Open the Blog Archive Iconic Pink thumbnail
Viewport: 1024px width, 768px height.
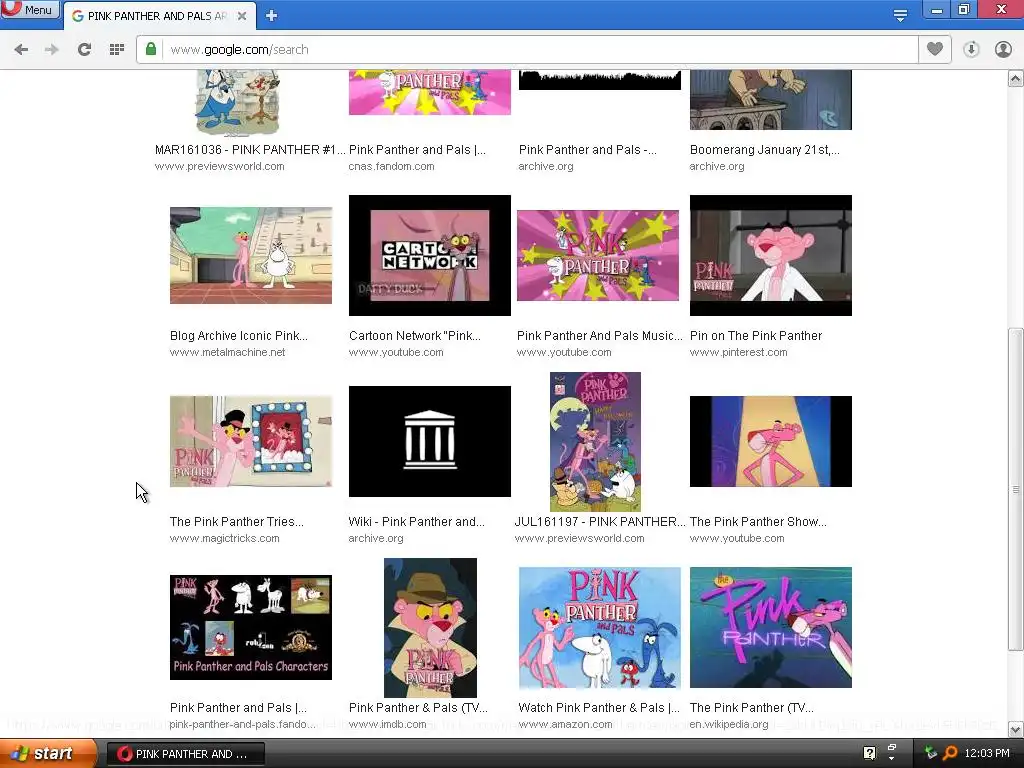(x=251, y=255)
